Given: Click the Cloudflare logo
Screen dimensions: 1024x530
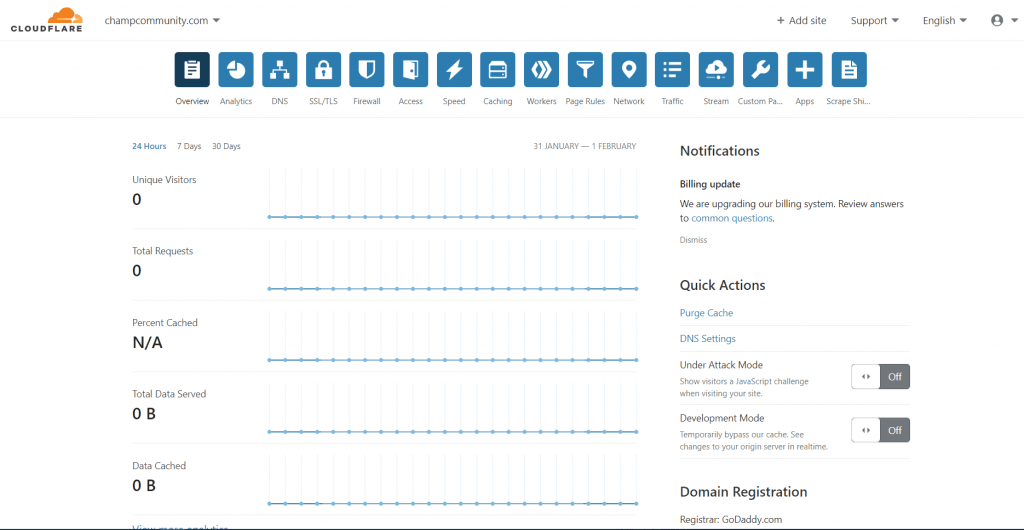Looking at the screenshot, I should (x=47, y=20).
